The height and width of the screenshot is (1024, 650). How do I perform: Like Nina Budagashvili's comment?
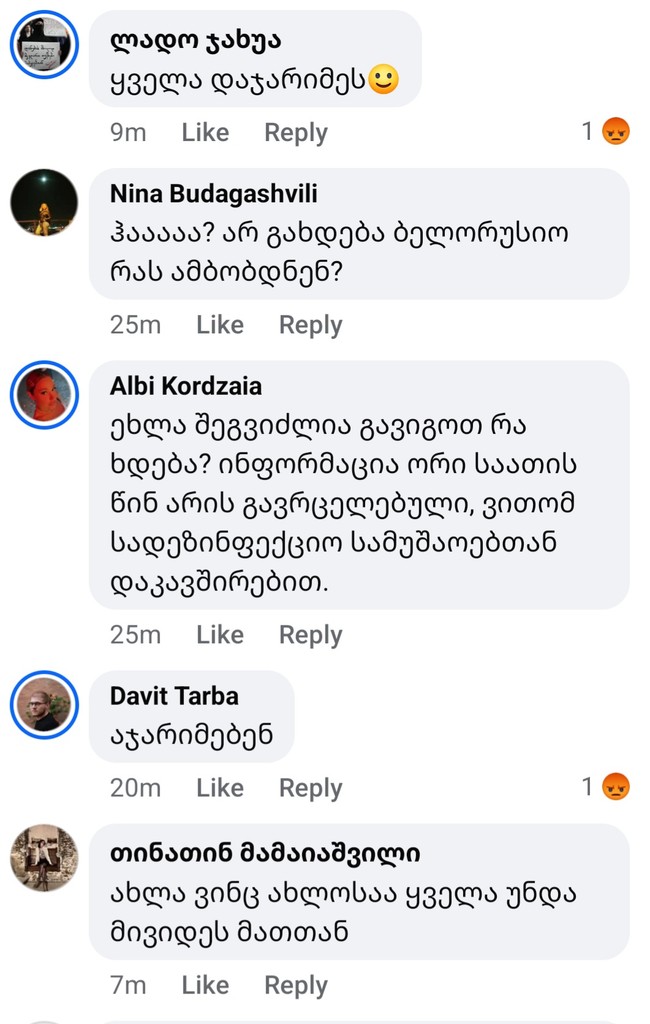point(220,325)
